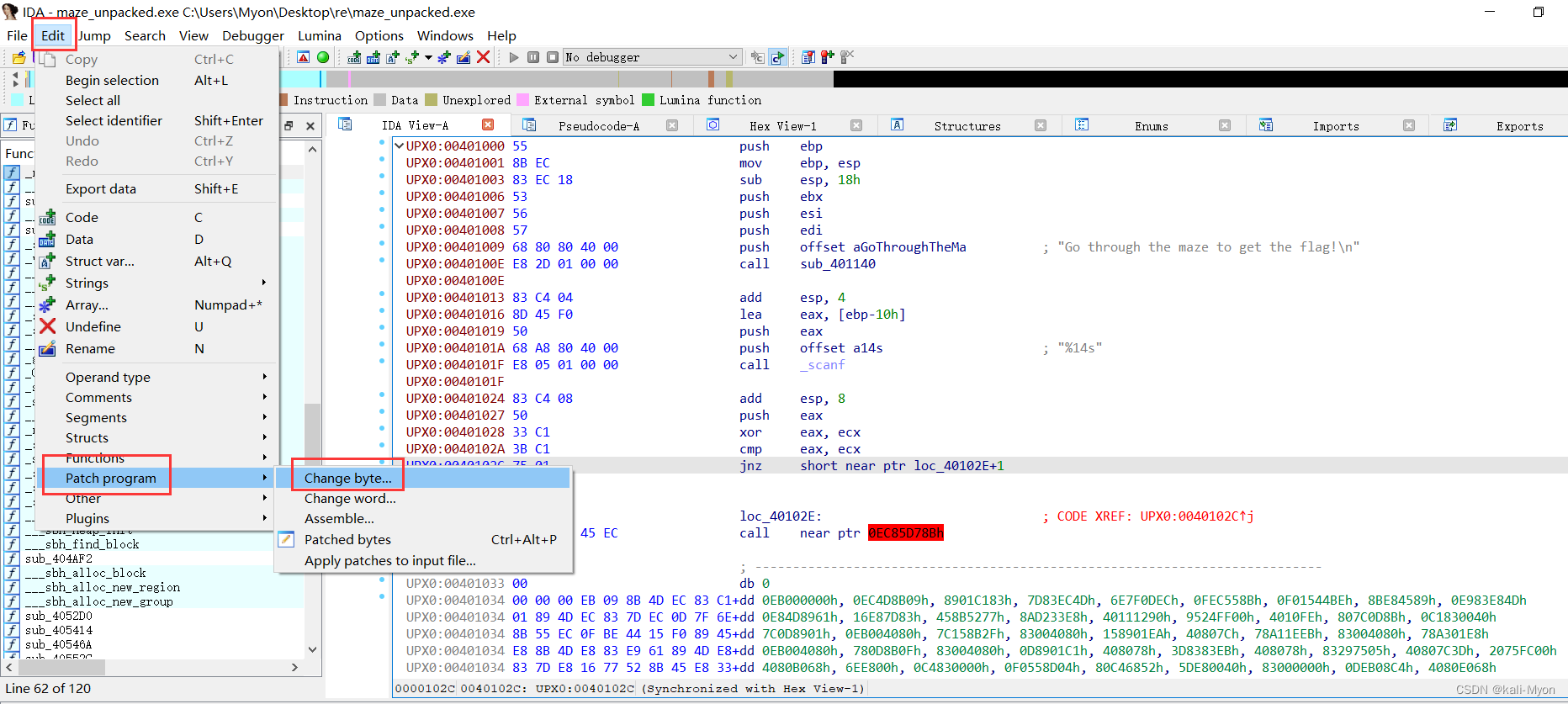Open the View menu

[193, 35]
